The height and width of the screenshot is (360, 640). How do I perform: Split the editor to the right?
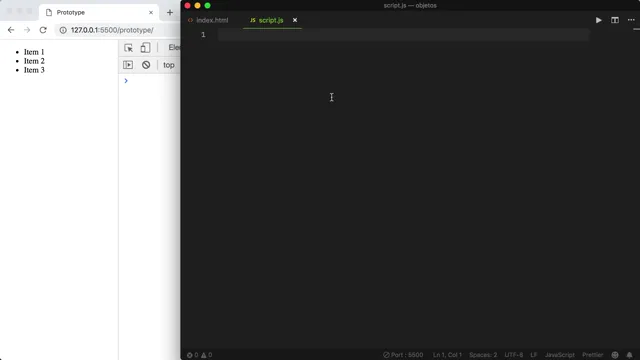point(615,20)
